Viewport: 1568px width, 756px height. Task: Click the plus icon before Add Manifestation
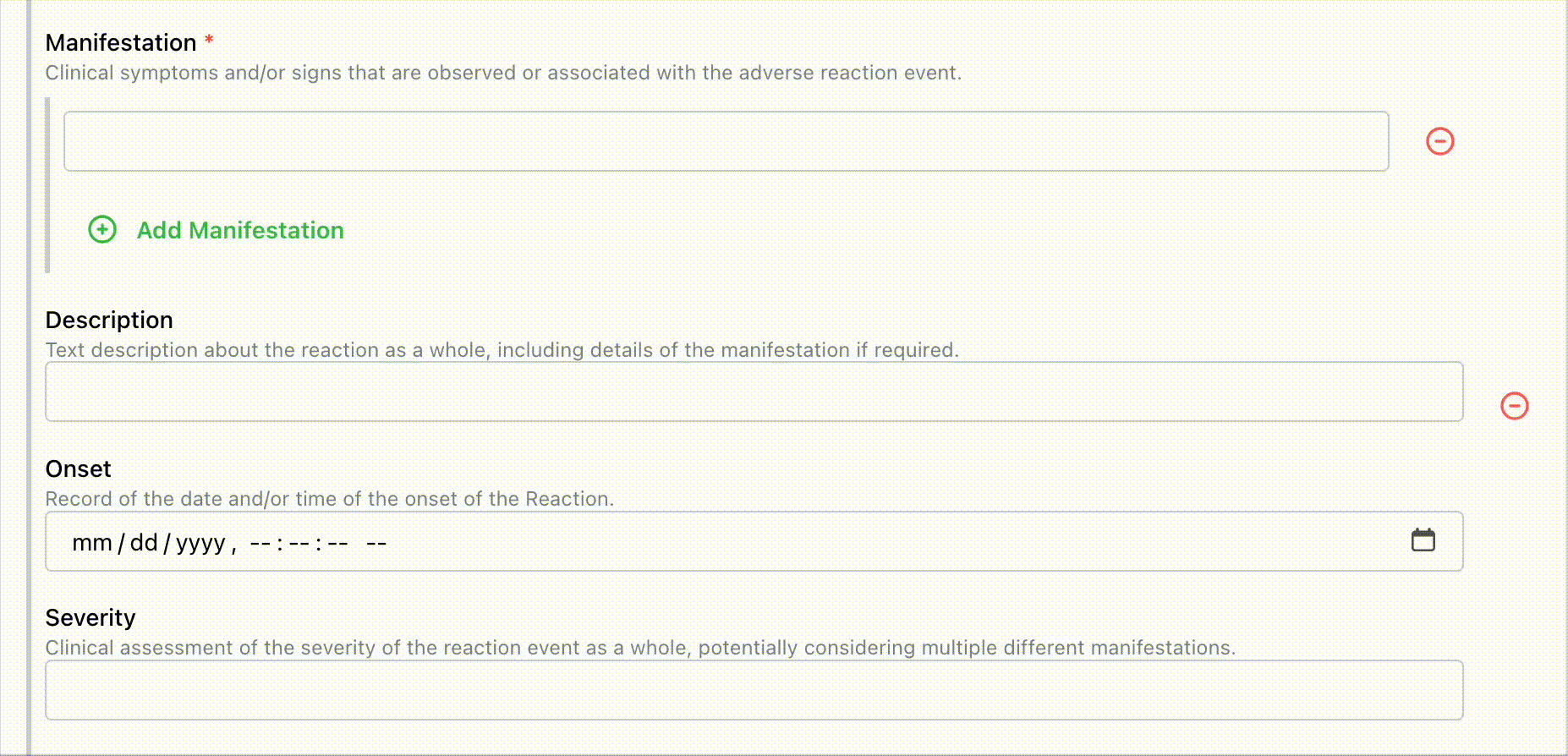pyautogui.click(x=101, y=229)
